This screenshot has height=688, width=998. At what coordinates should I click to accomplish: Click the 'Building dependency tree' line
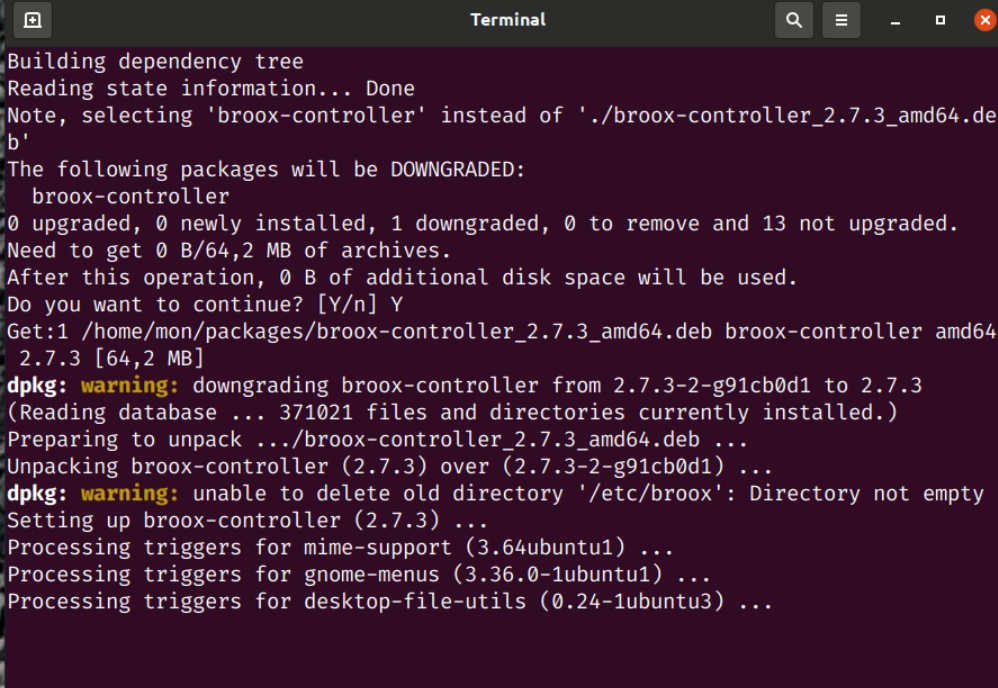pos(155,62)
